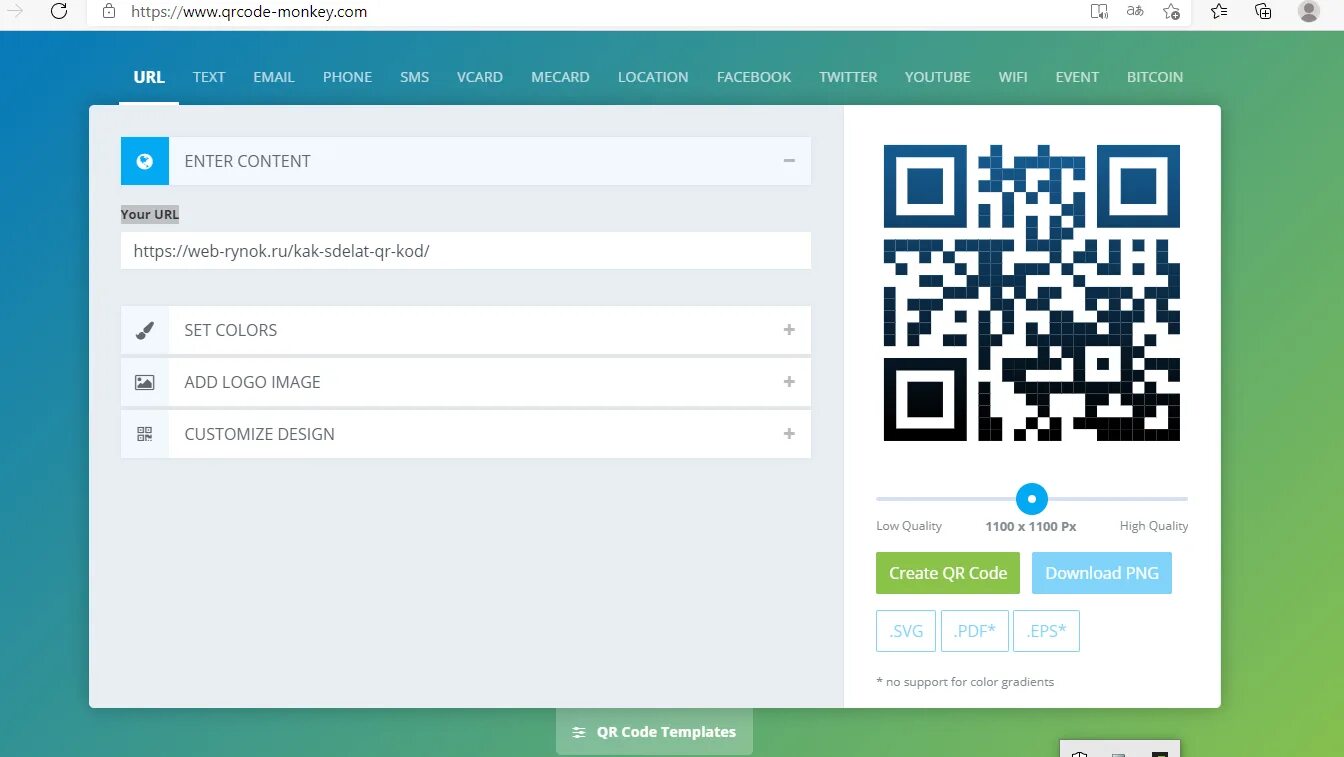This screenshot has height=757, width=1344.
Task: Click the forward navigation arrow
Action: 15,11
